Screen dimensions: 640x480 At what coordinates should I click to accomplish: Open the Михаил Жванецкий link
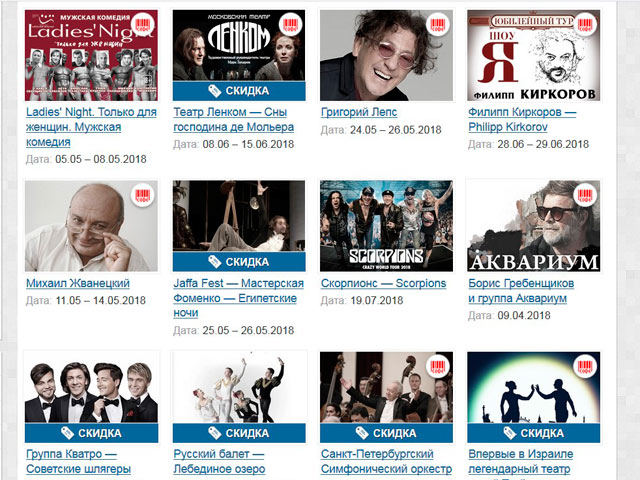pyautogui.click(x=78, y=283)
